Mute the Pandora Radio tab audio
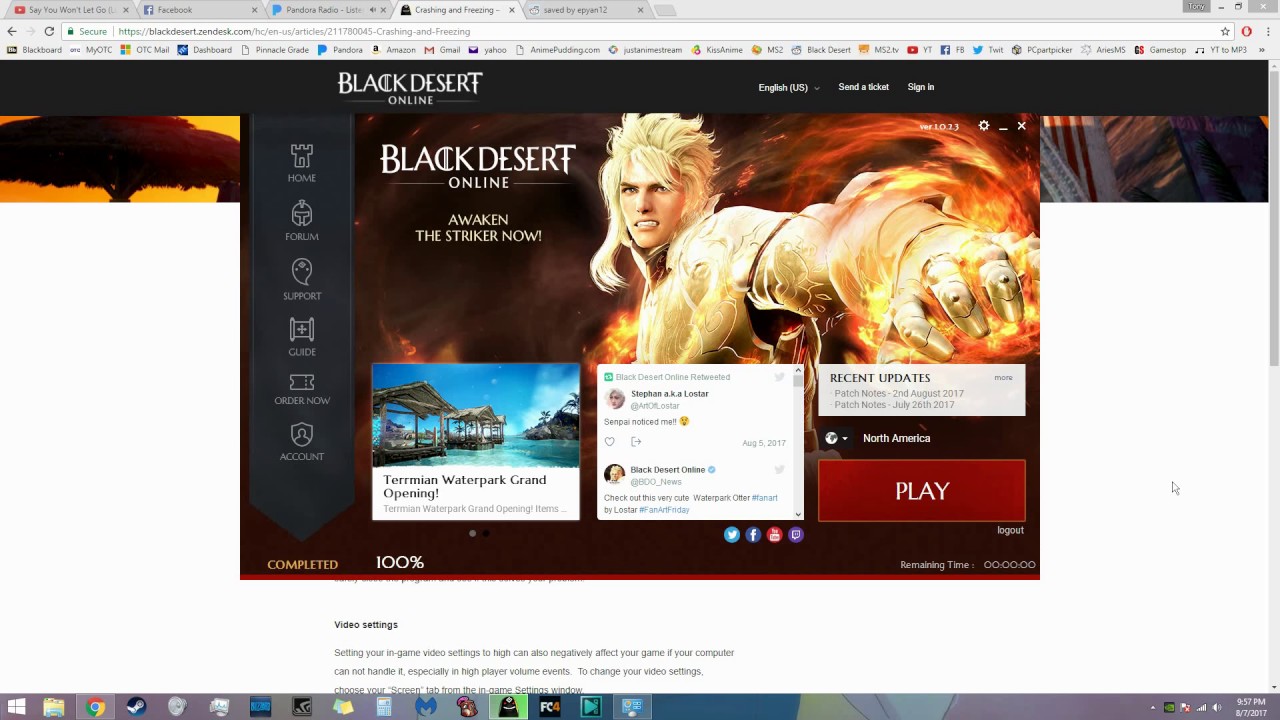 (x=373, y=10)
